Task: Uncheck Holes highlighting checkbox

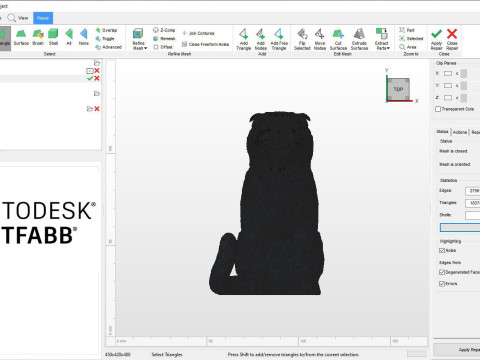Action: tap(442, 250)
